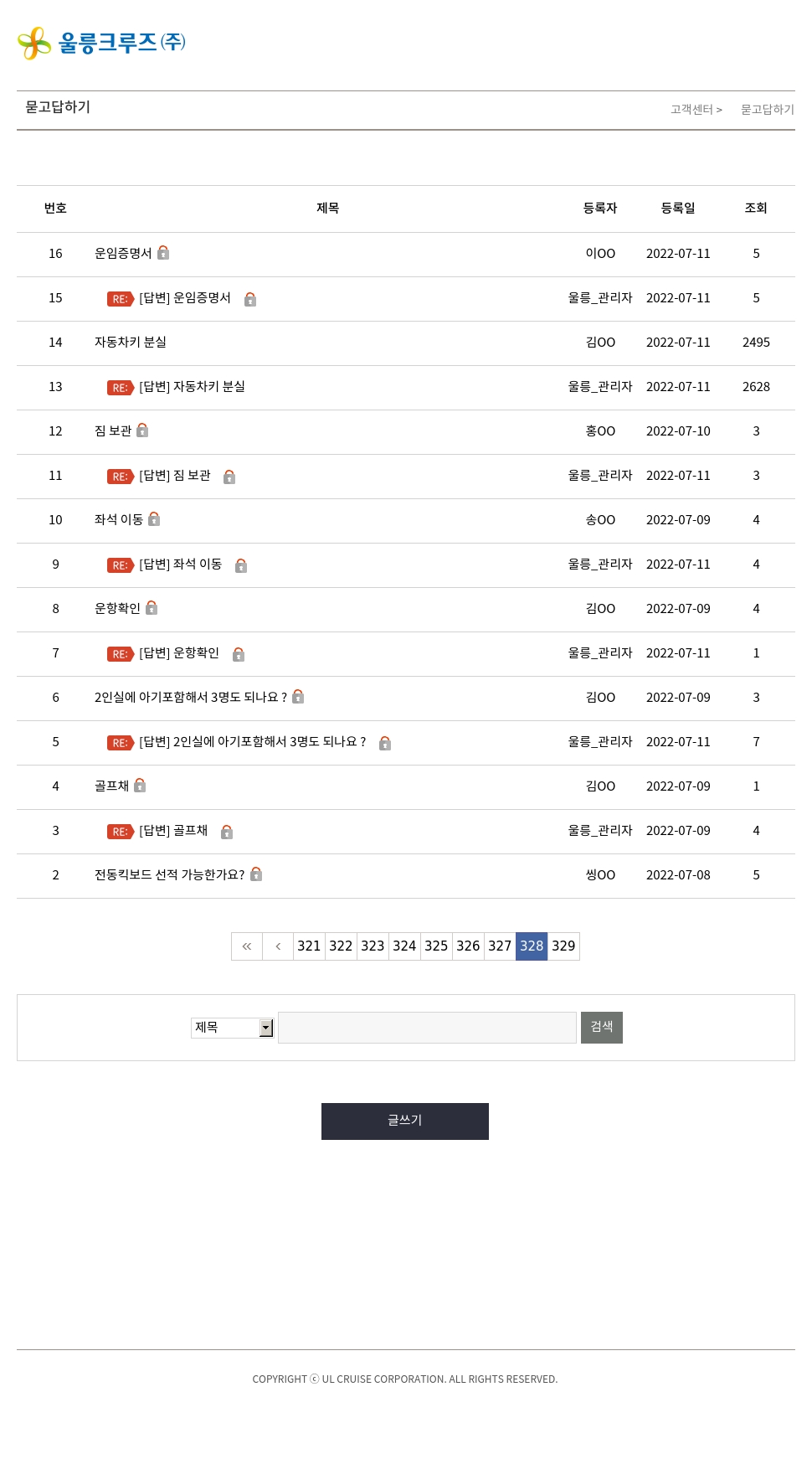Go to previous page using single arrow
Viewport: 812px width, 1459px height.
[278, 946]
